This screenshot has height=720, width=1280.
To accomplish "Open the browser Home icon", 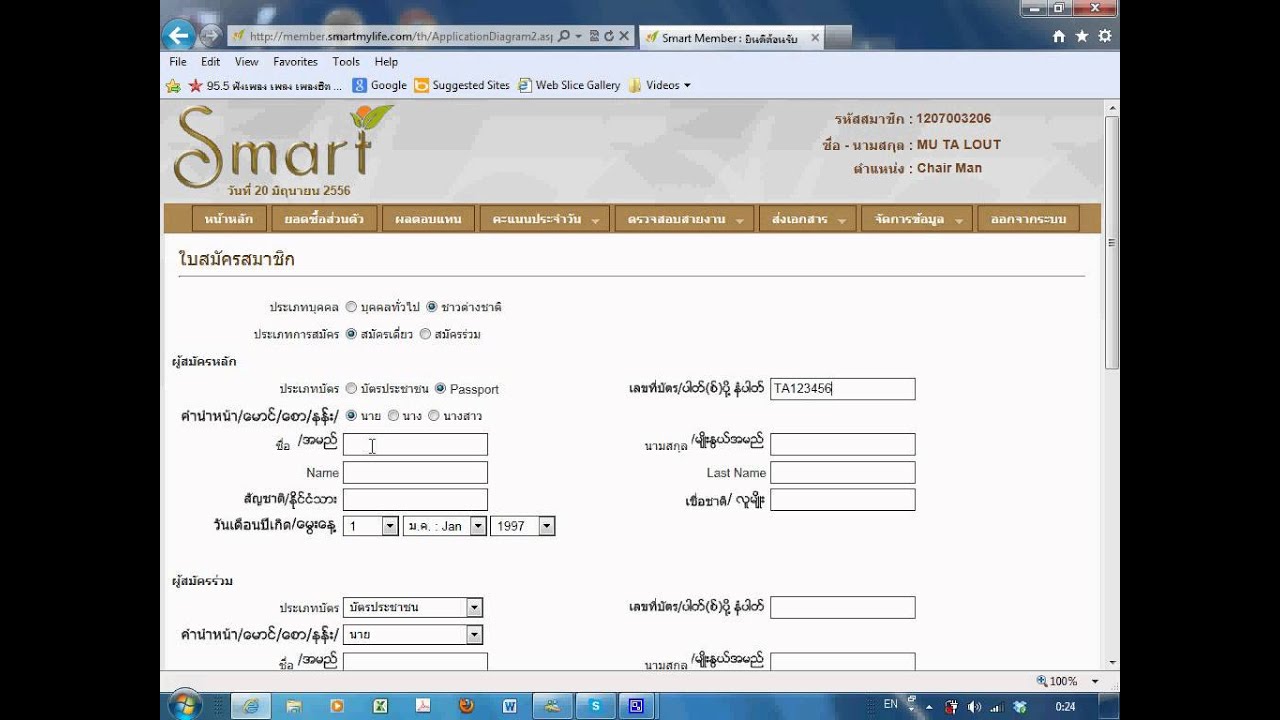I will pyautogui.click(x=1059, y=36).
